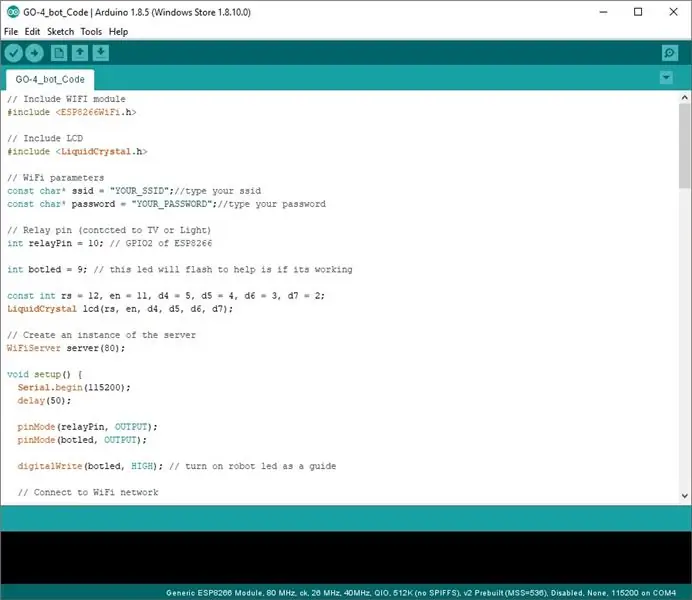Save the sketch with the Save icon

click(x=101, y=53)
